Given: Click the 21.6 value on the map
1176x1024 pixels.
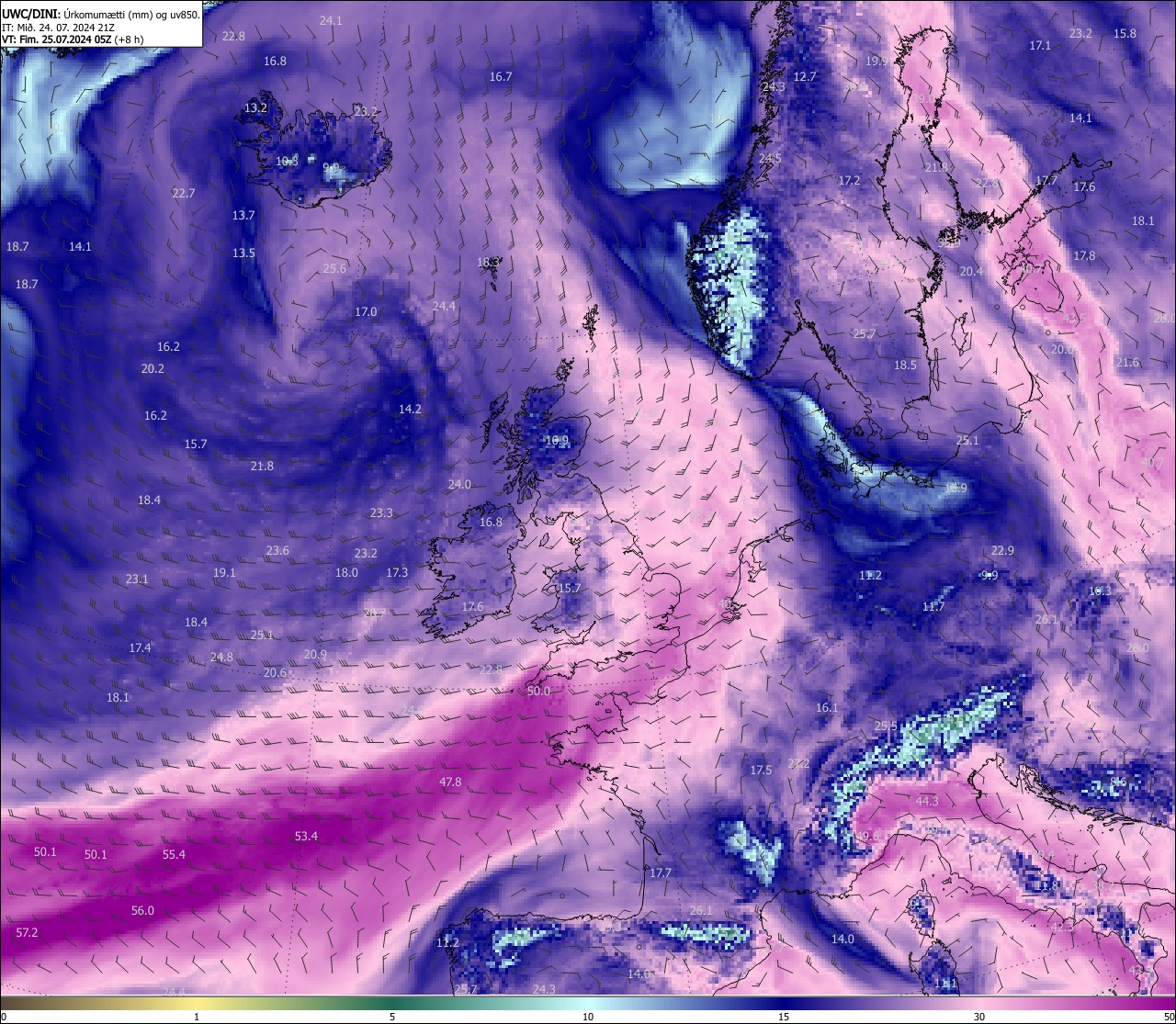Looking at the screenshot, I should pyautogui.click(x=1127, y=363).
